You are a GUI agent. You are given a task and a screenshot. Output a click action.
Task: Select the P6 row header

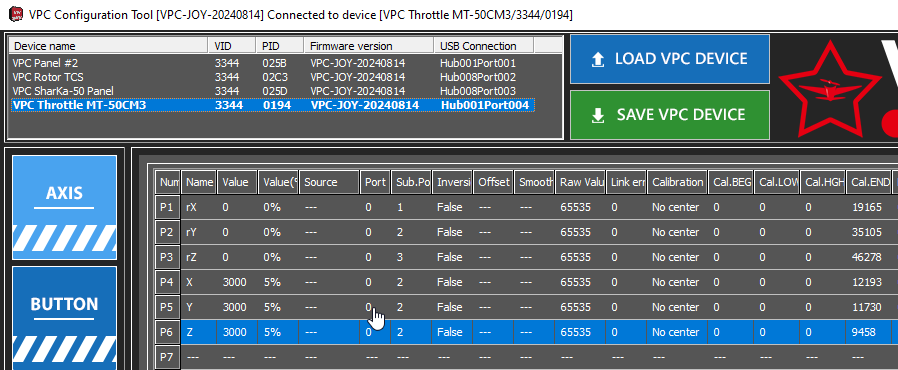point(168,332)
